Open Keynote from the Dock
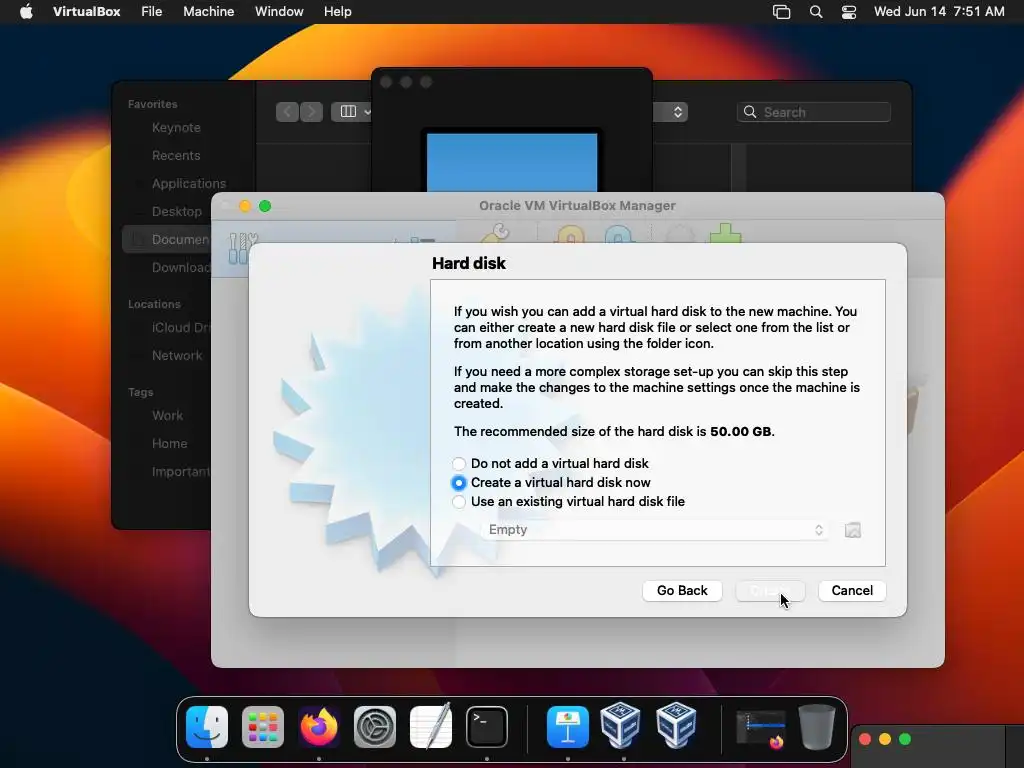The height and width of the screenshot is (768, 1024). (x=568, y=726)
